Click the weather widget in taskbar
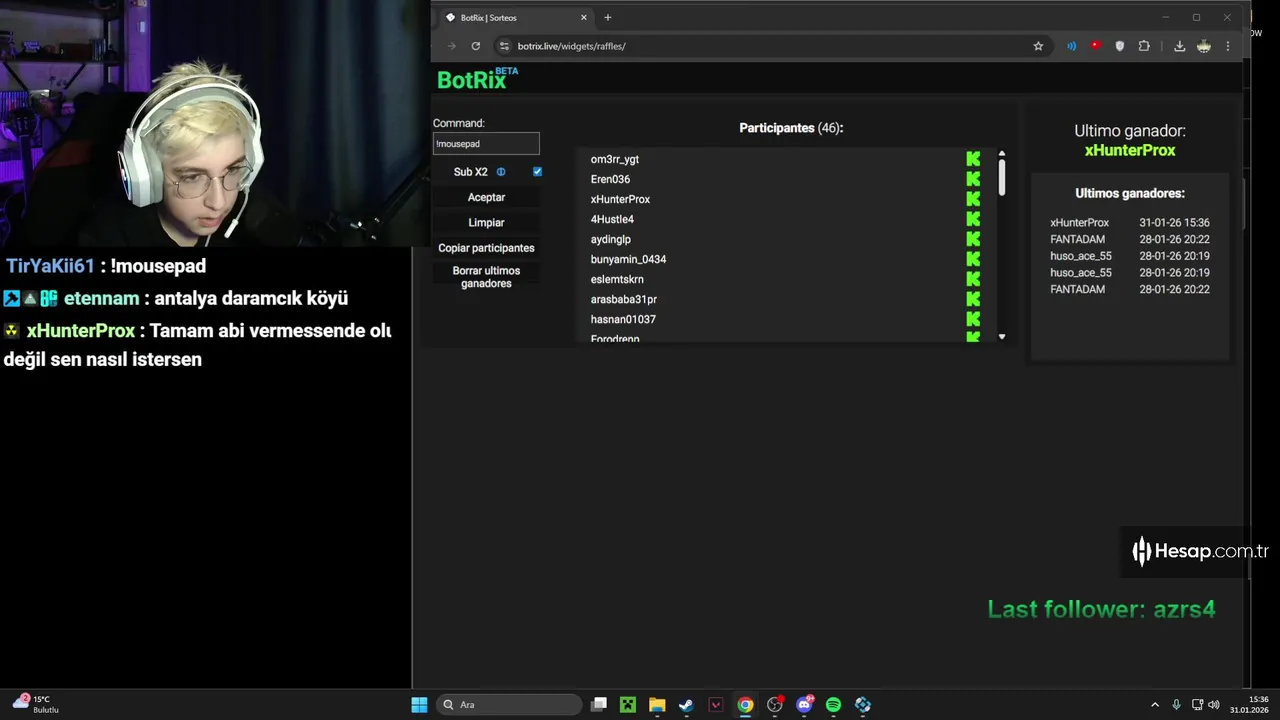Screen dimensions: 1280x720 [x=35, y=704]
